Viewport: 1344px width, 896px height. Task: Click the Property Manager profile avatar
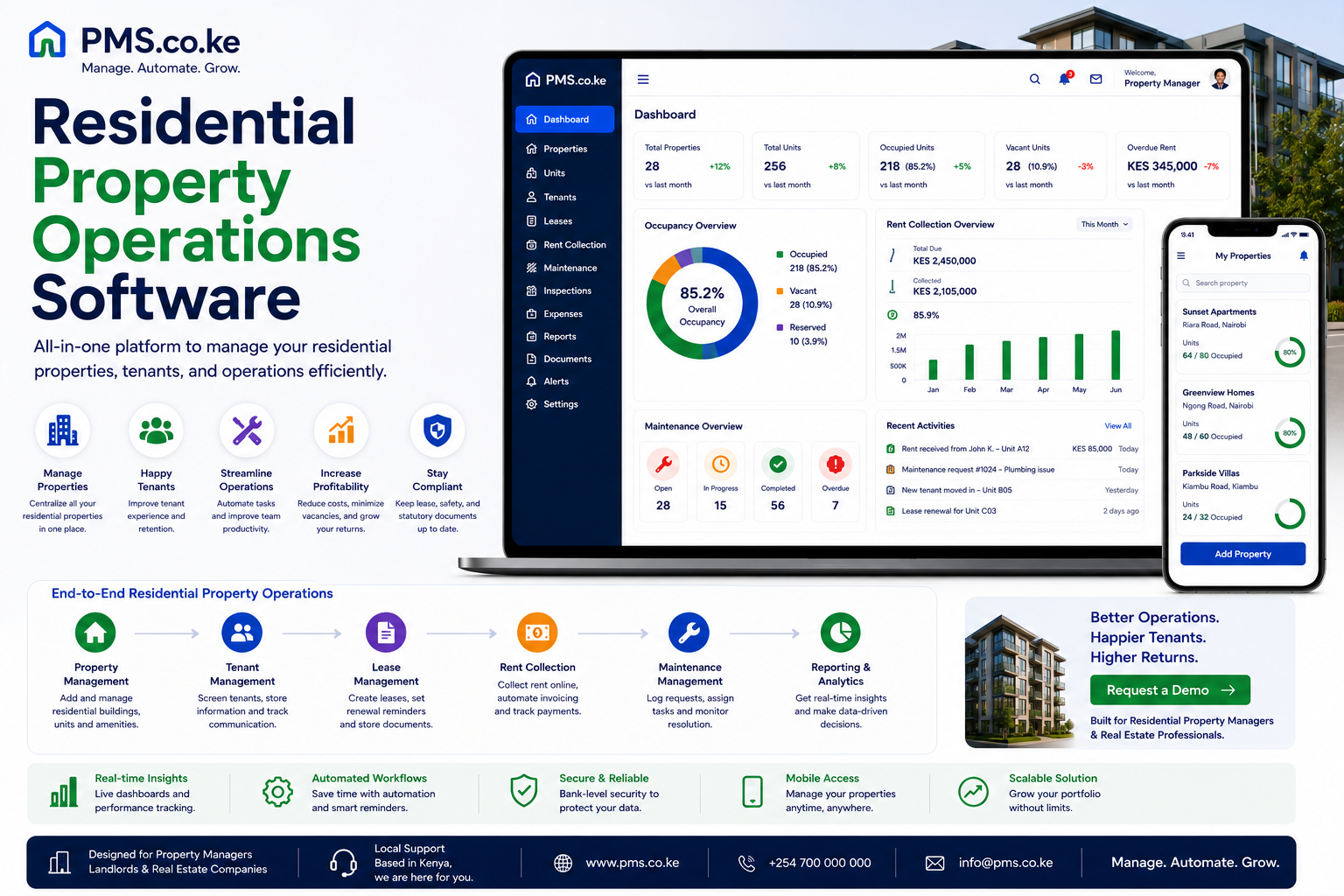coord(1220,79)
